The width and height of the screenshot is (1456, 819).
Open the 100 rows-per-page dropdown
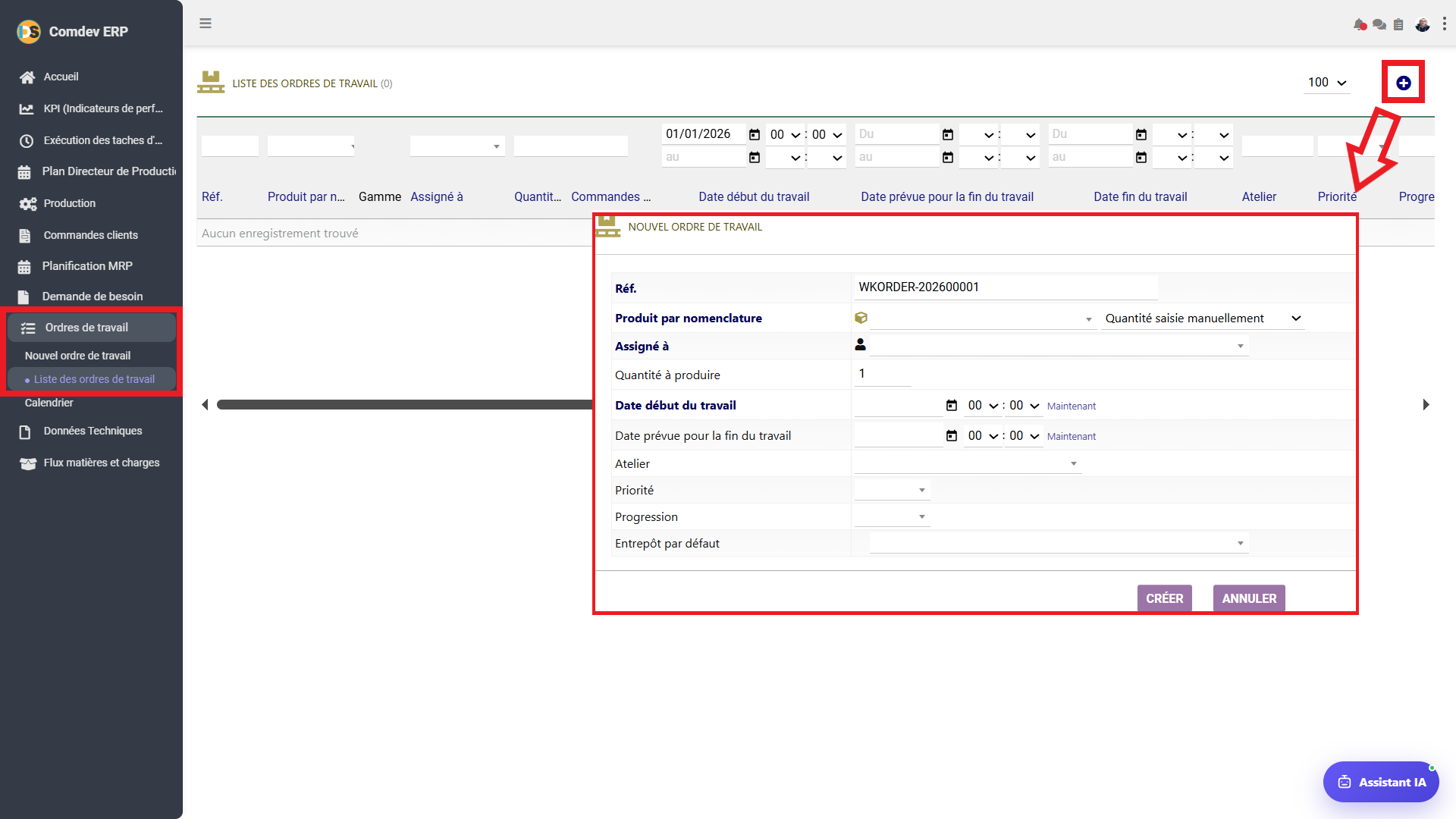[1327, 83]
